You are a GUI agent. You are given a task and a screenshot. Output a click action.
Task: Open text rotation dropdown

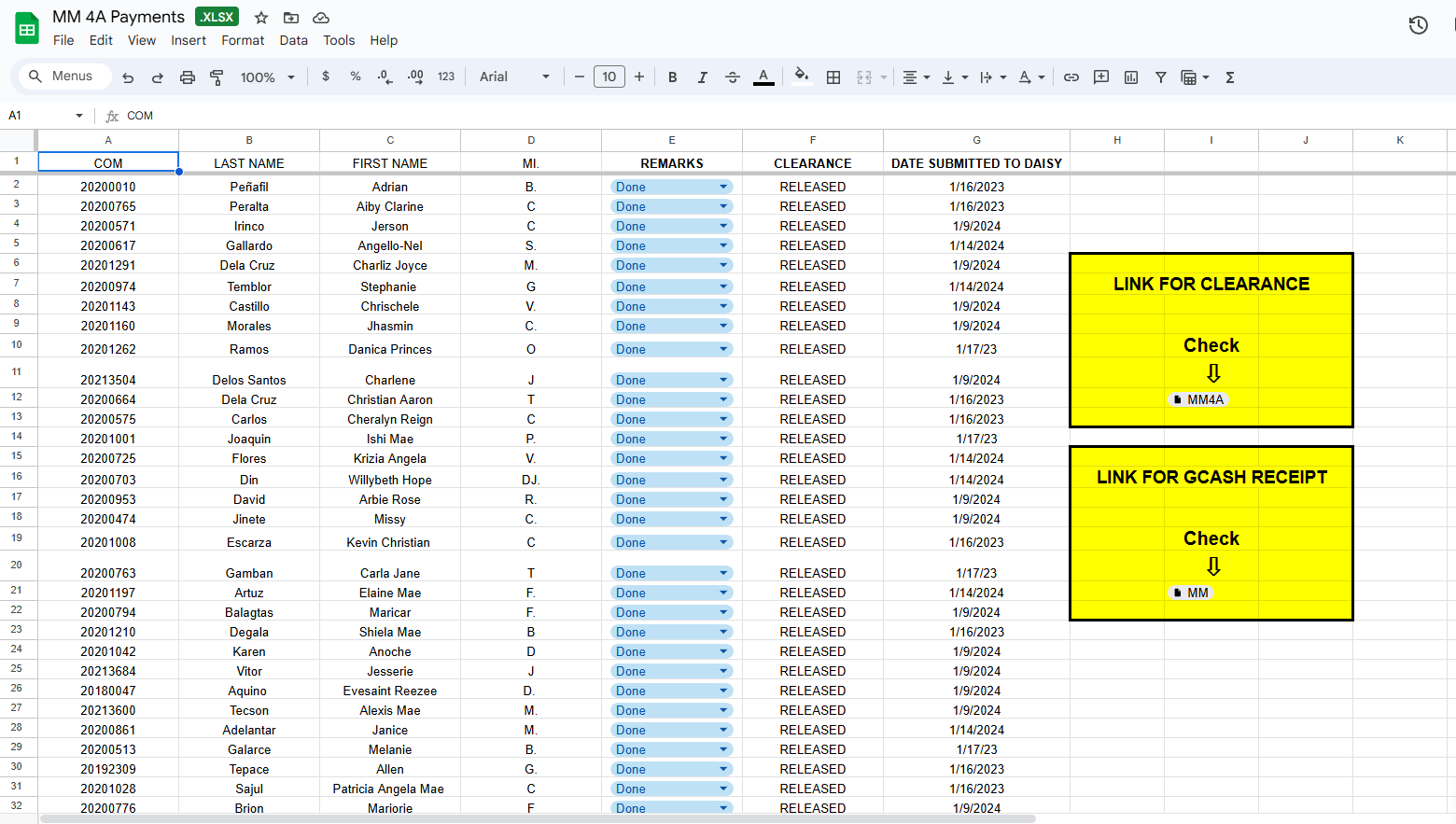click(x=1031, y=77)
